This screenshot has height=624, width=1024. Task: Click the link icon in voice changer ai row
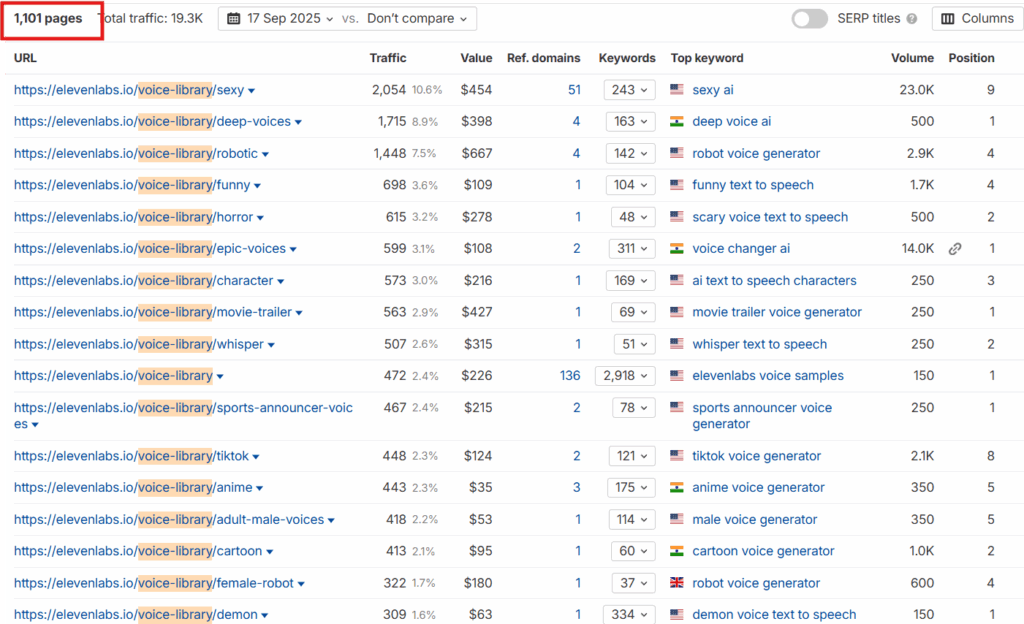(x=955, y=249)
